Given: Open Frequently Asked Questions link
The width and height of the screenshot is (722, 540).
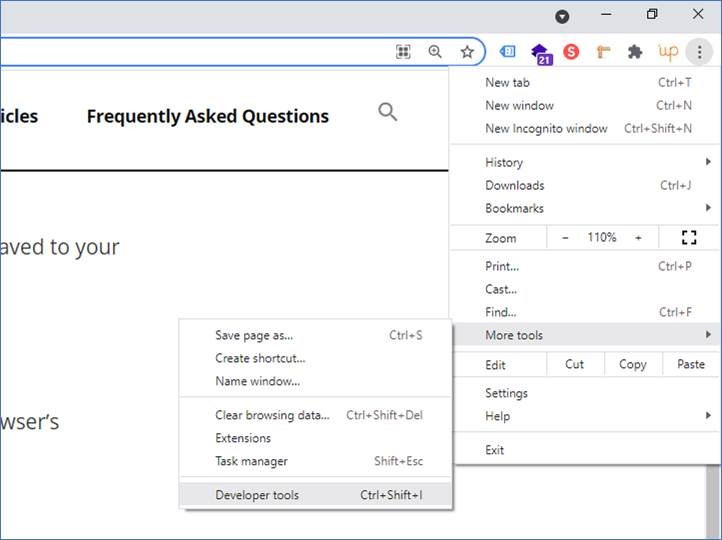Looking at the screenshot, I should [x=207, y=117].
